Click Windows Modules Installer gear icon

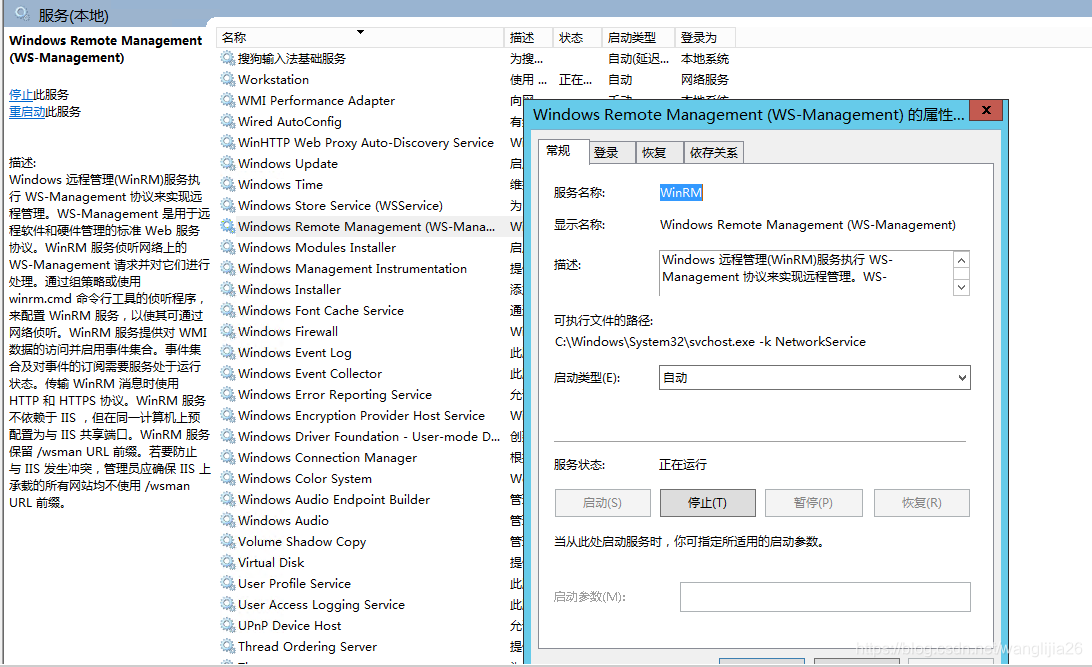tap(228, 247)
